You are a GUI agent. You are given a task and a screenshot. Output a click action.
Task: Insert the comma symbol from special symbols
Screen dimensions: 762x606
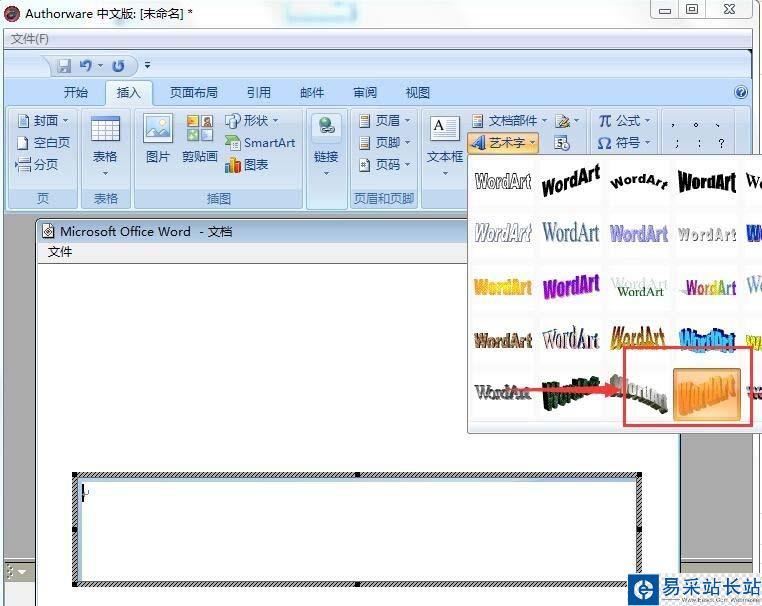[673, 124]
